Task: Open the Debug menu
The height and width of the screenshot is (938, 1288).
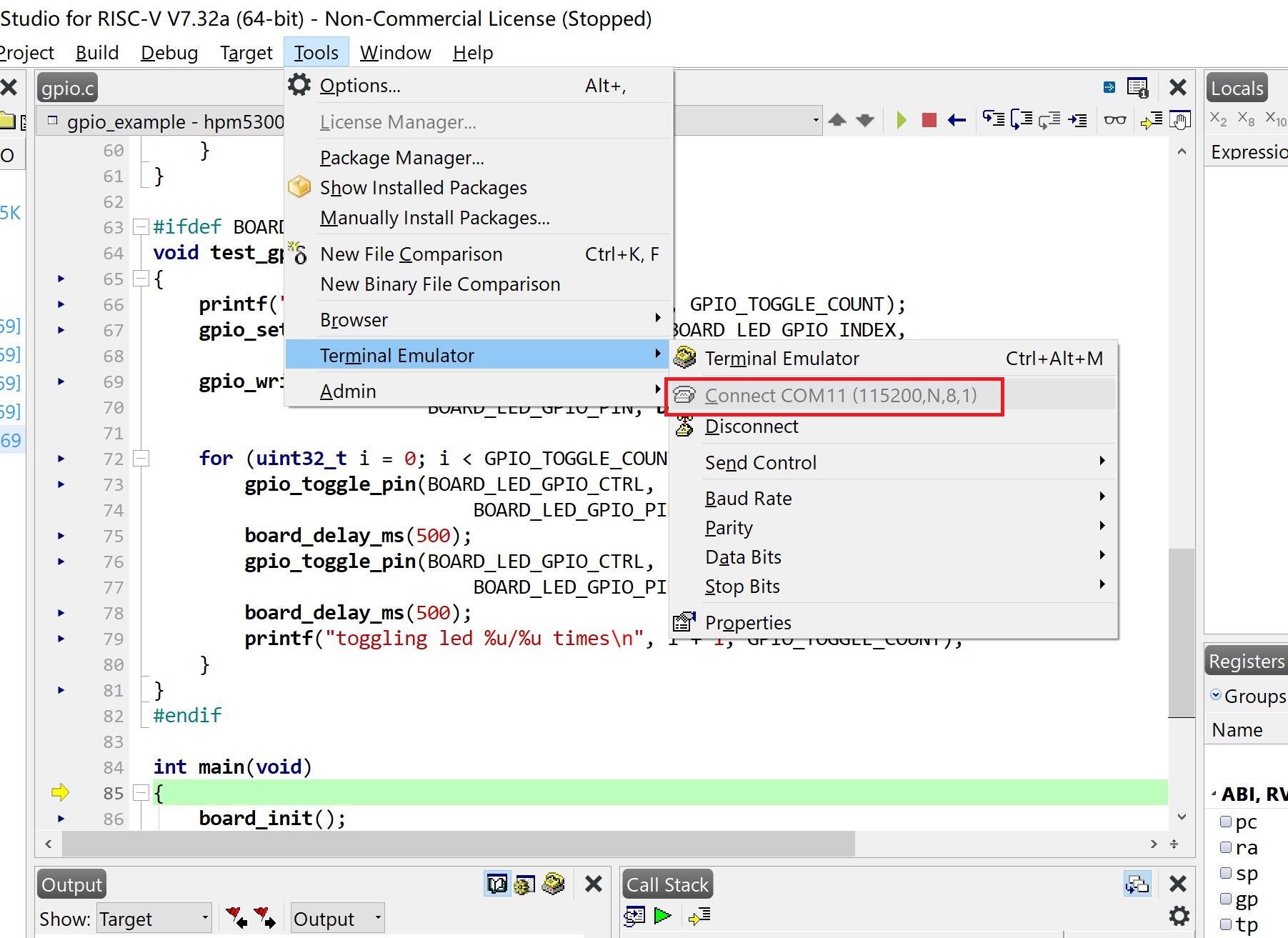Action: click(x=169, y=52)
